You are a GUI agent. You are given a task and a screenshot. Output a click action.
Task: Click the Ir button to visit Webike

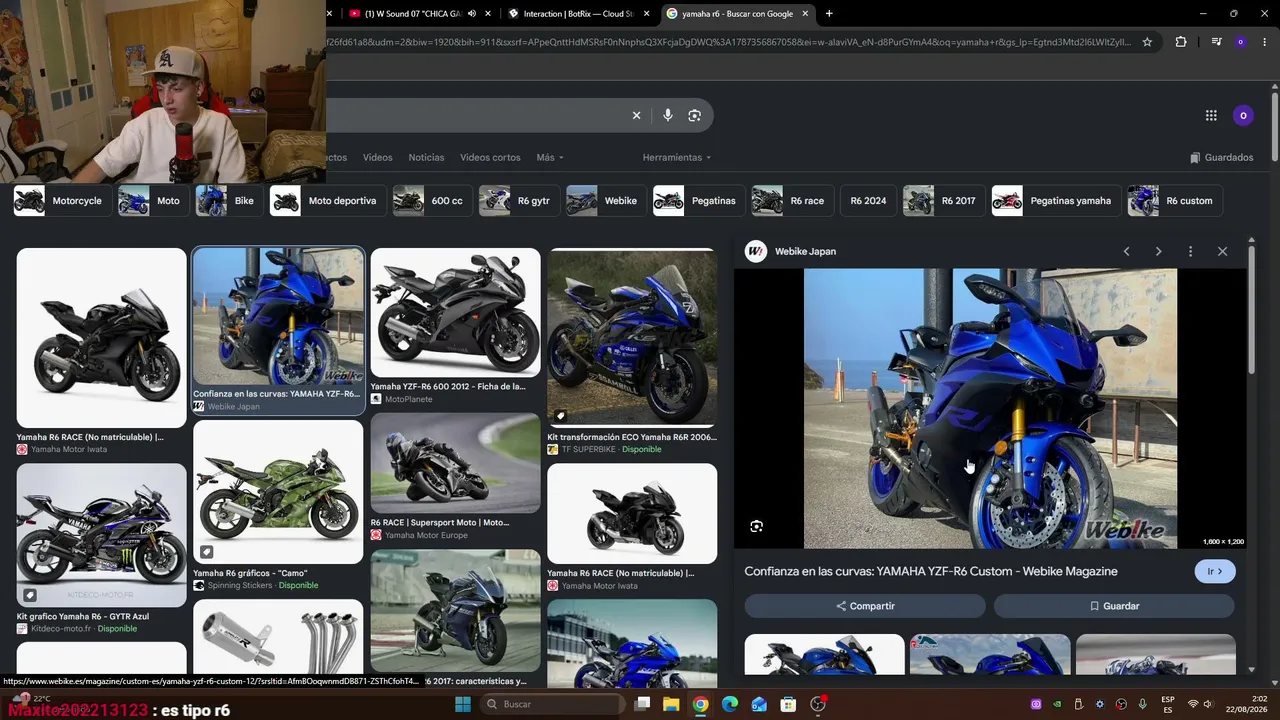point(1215,571)
